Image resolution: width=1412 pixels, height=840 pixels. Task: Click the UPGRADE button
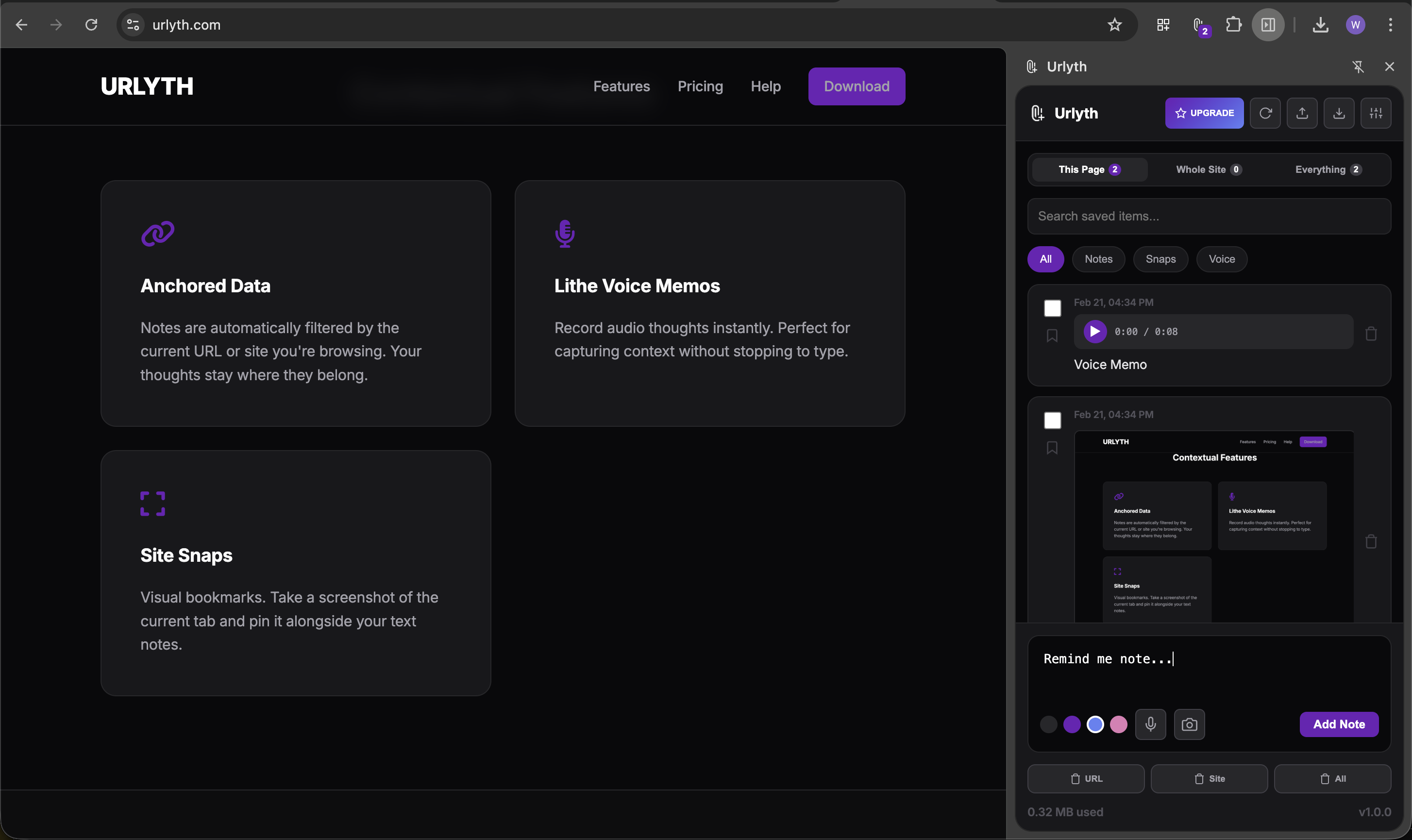point(1204,113)
